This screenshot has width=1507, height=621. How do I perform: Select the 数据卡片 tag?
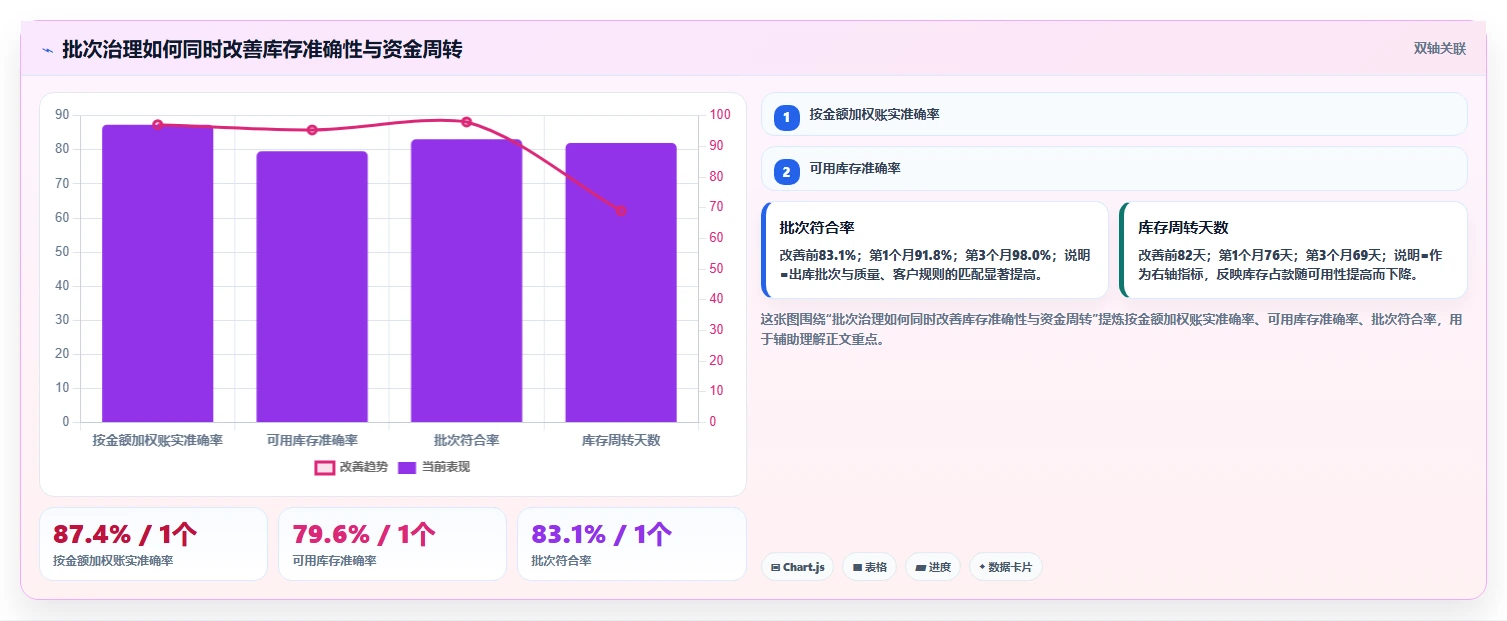pos(1005,567)
